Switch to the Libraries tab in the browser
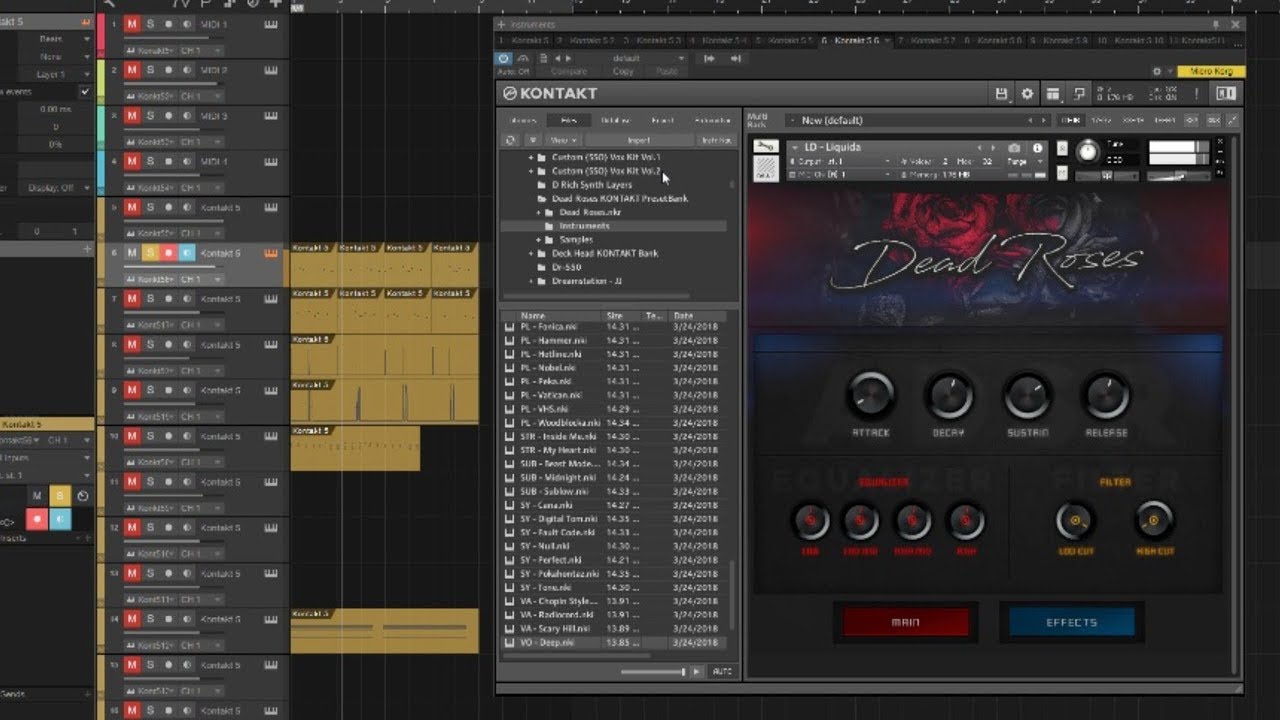The image size is (1280, 720). click(x=527, y=120)
